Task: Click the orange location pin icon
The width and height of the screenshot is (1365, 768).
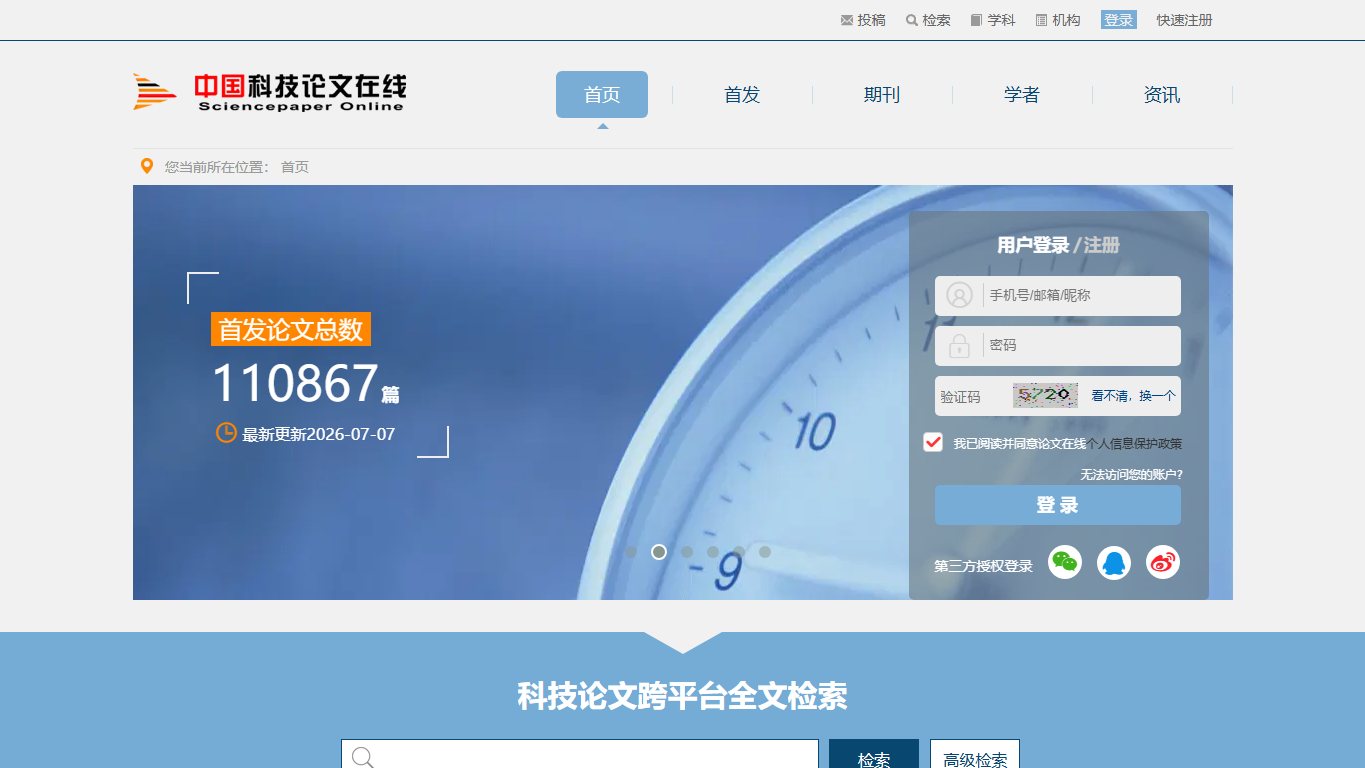Action: [147, 166]
